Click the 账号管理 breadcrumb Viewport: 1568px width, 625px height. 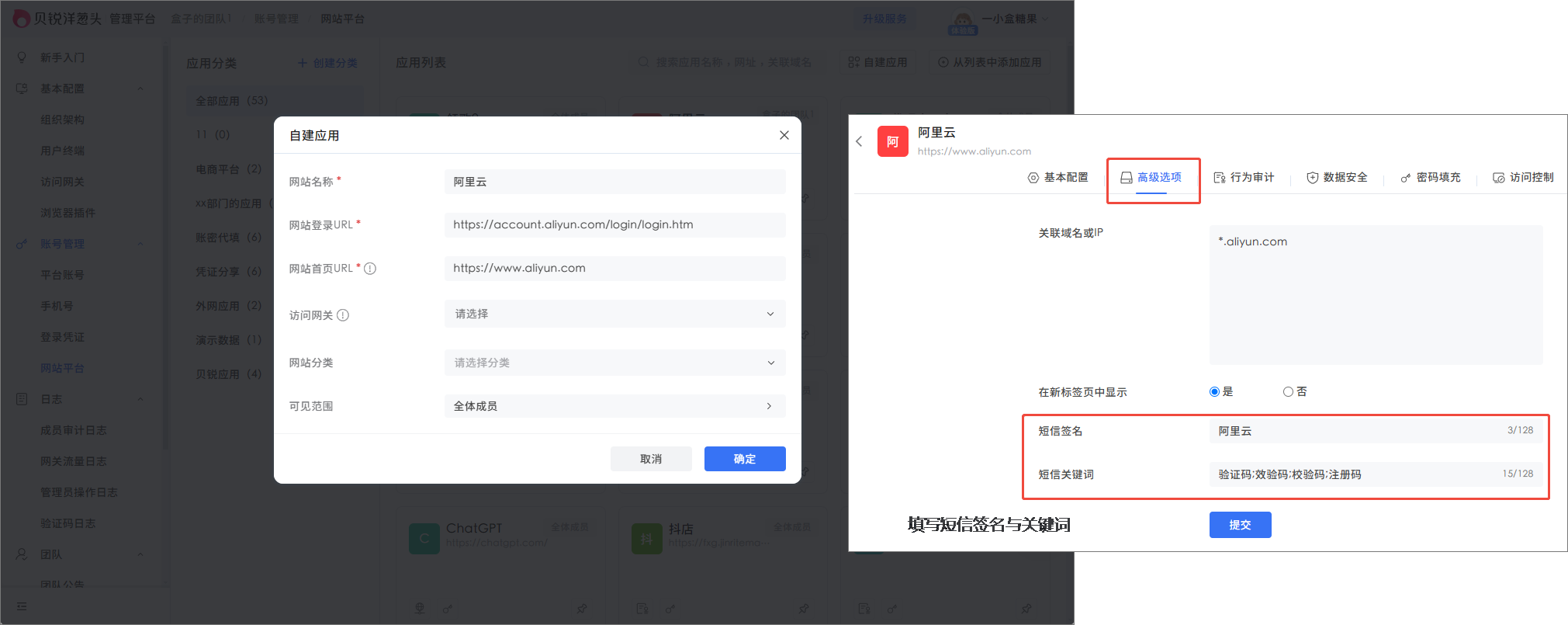pos(276,19)
